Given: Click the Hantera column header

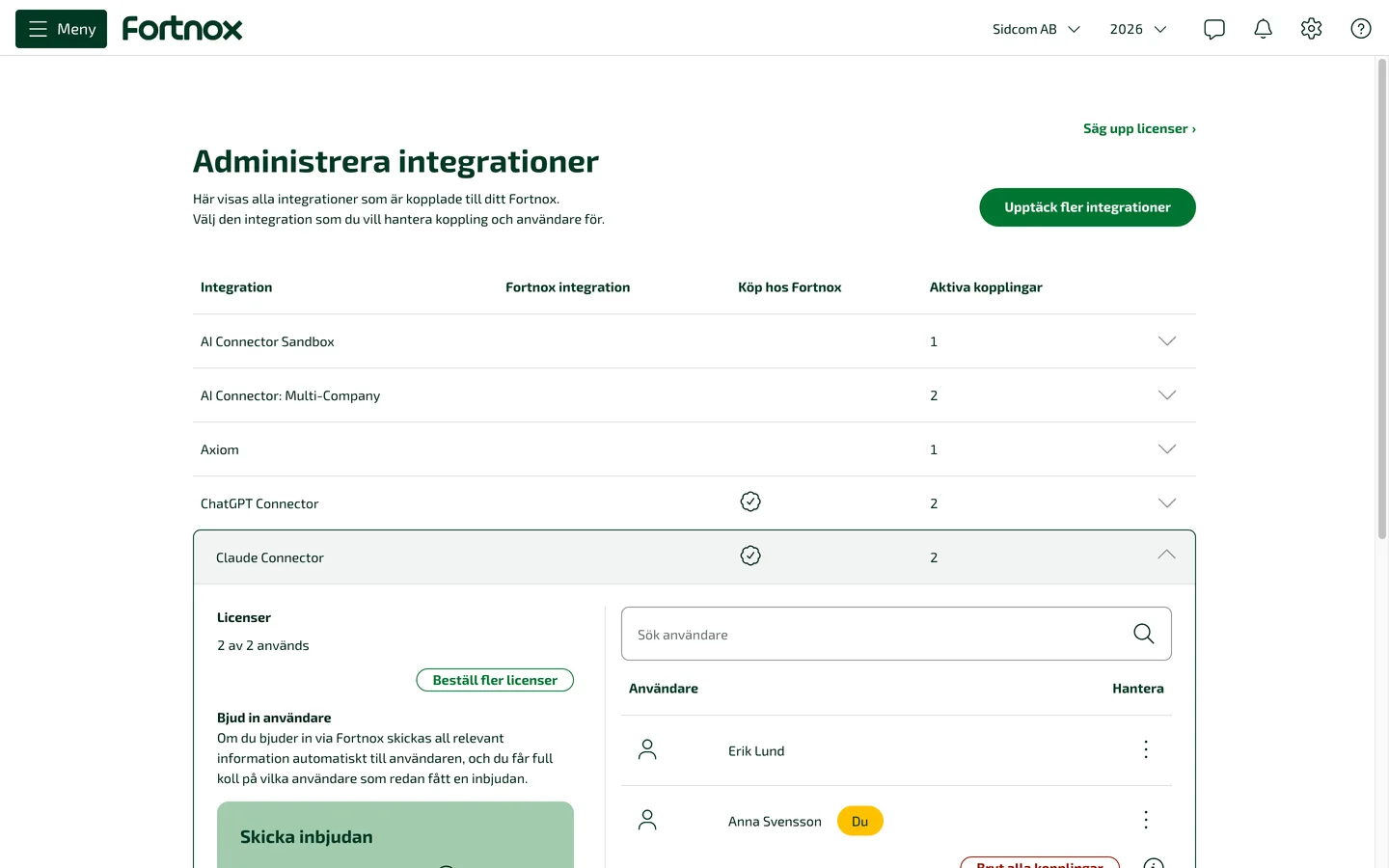Looking at the screenshot, I should tap(1138, 689).
